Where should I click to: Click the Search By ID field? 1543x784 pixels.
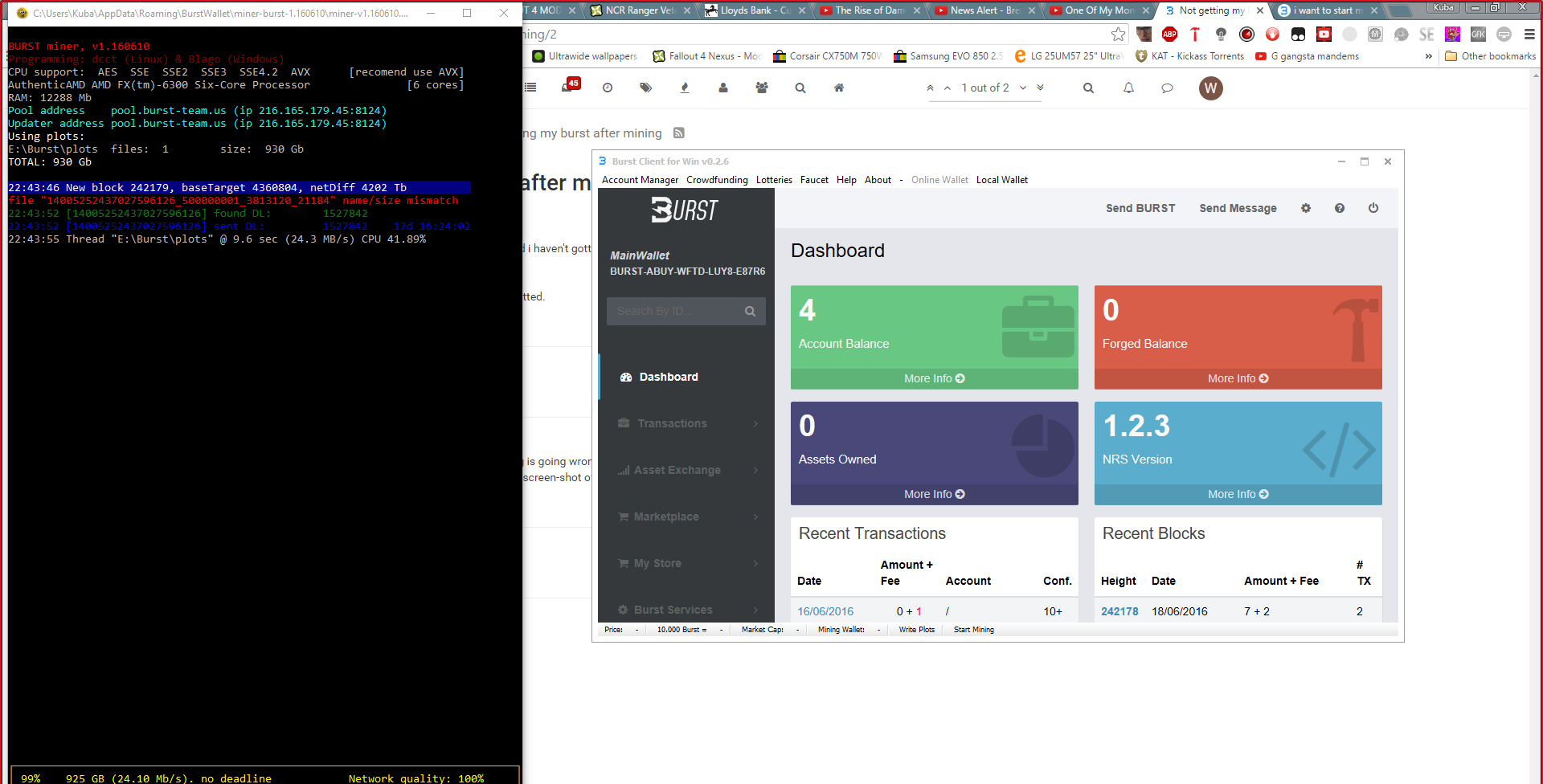[675, 311]
